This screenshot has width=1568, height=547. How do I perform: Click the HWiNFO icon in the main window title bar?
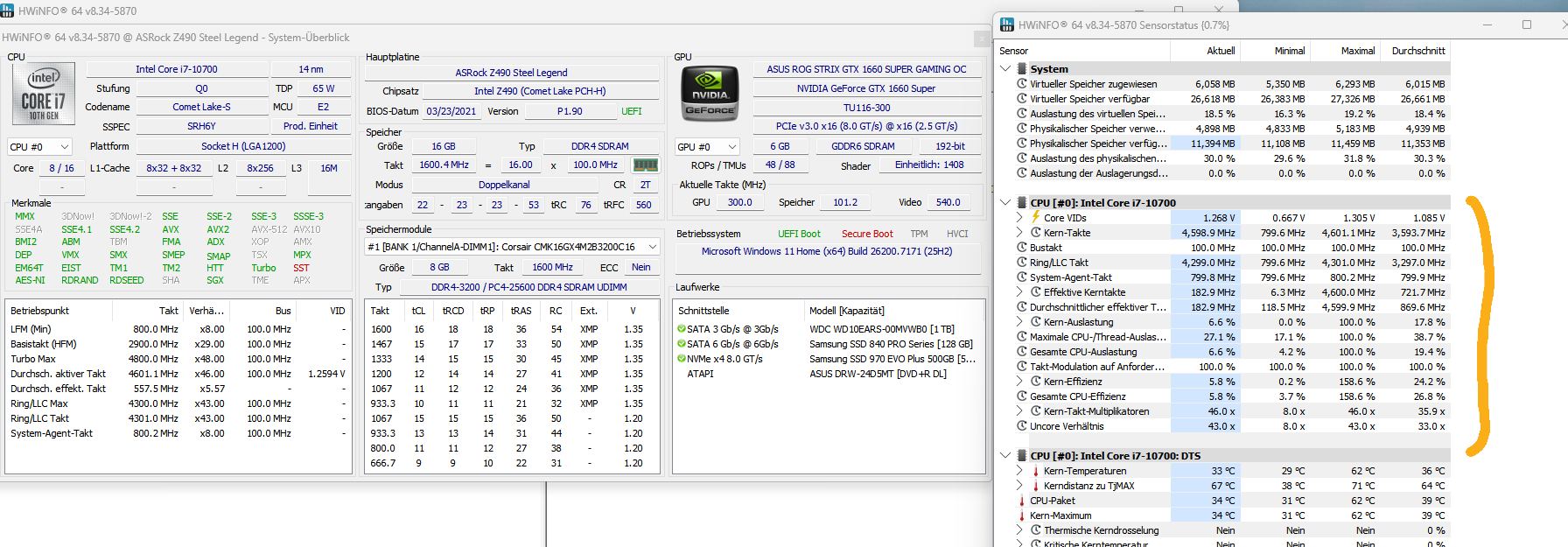click(x=7, y=11)
